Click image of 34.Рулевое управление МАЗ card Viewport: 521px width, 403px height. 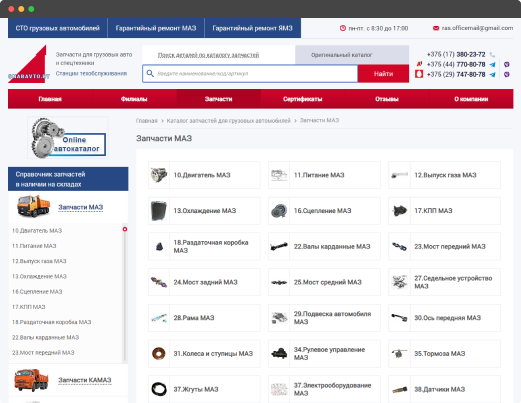point(279,354)
